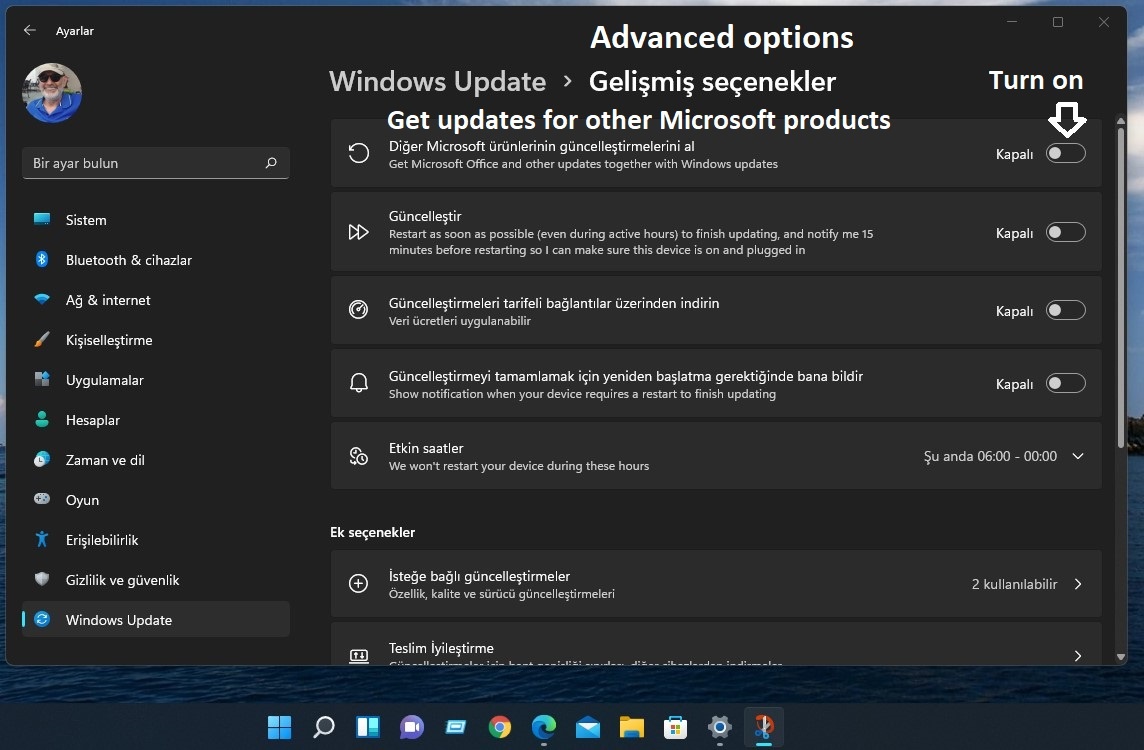Open Hesaplar settings page

[x=155, y=420]
